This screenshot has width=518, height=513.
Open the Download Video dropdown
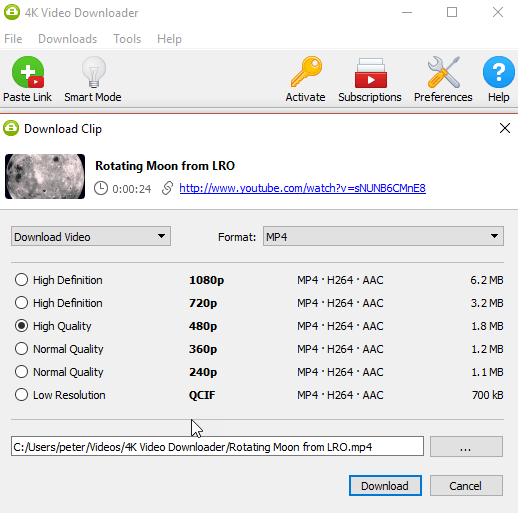coord(91,236)
